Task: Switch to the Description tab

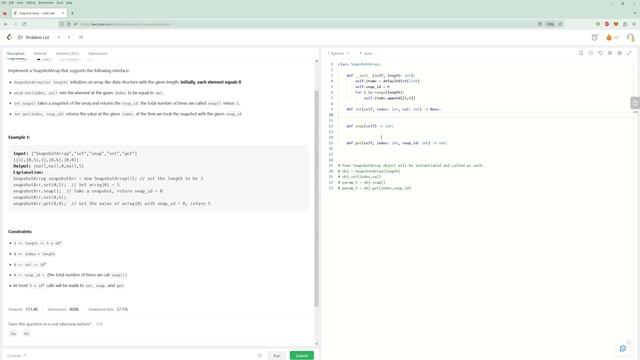Action: pyautogui.click(x=16, y=53)
